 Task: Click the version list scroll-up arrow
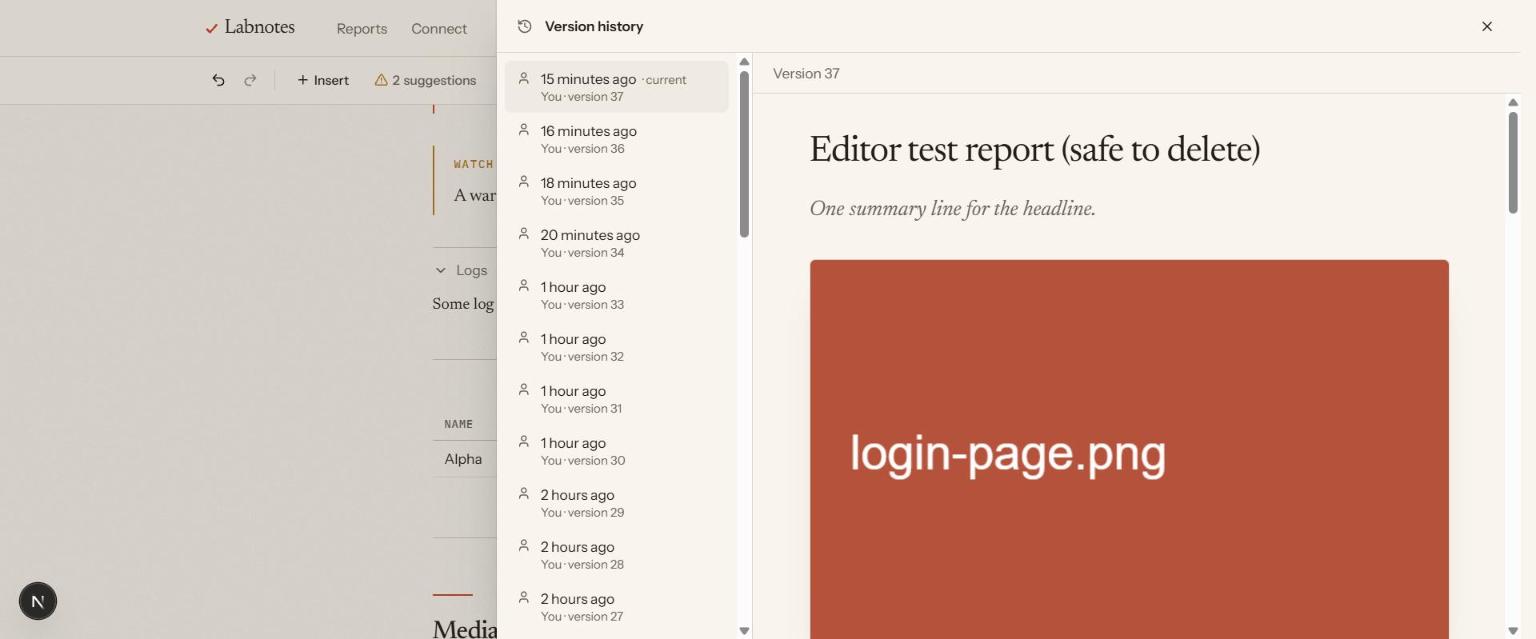[x=744, y=62]
